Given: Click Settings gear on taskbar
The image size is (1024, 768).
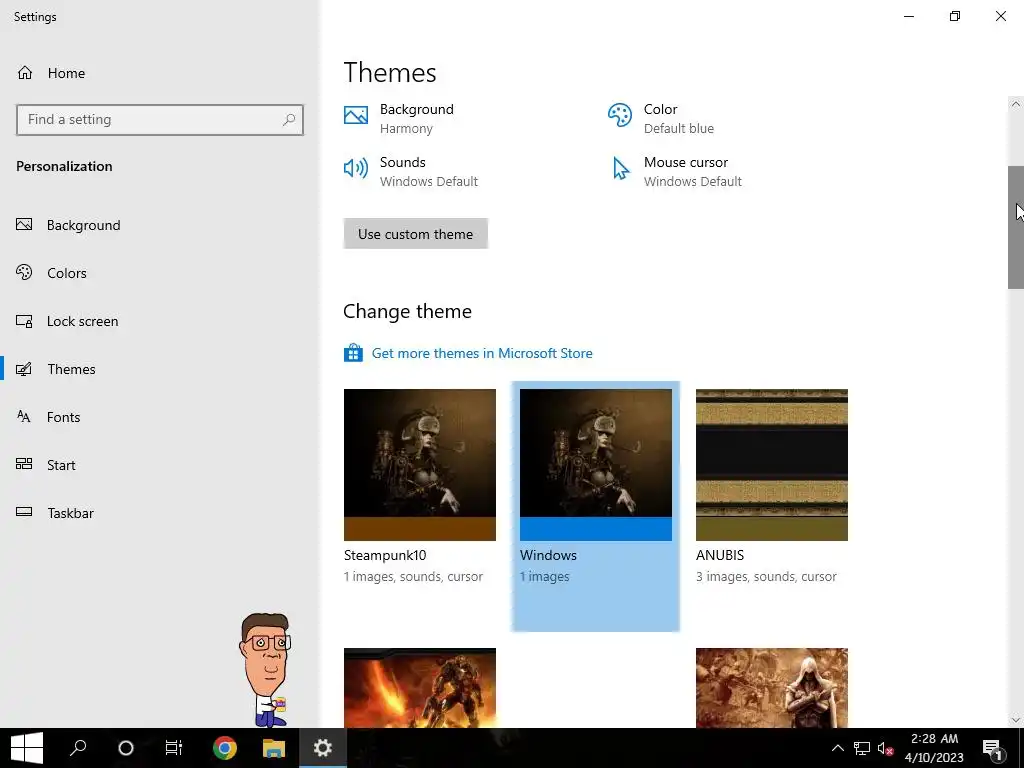Looking at the screenshot, I should click(x=323, y=748).
